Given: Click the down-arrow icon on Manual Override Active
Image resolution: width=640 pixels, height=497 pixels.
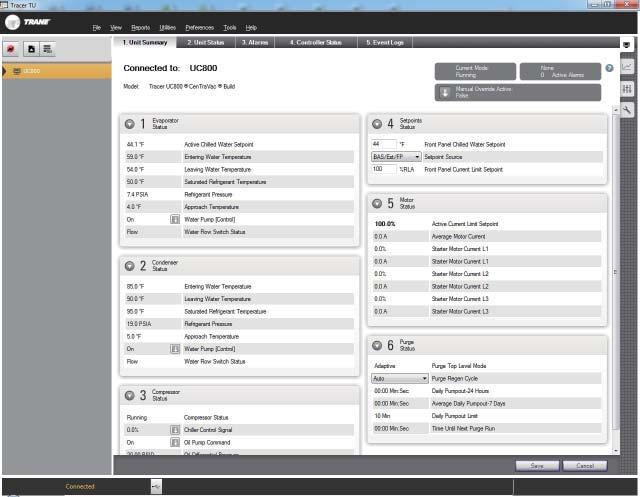Looking at the screenshot, I should 445,93.
